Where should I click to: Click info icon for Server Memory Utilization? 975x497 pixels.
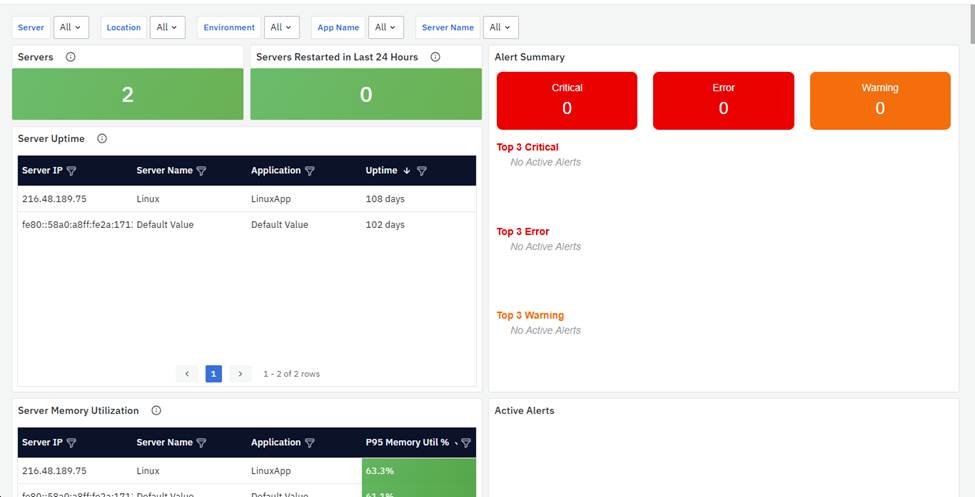[x=156, y=411]
